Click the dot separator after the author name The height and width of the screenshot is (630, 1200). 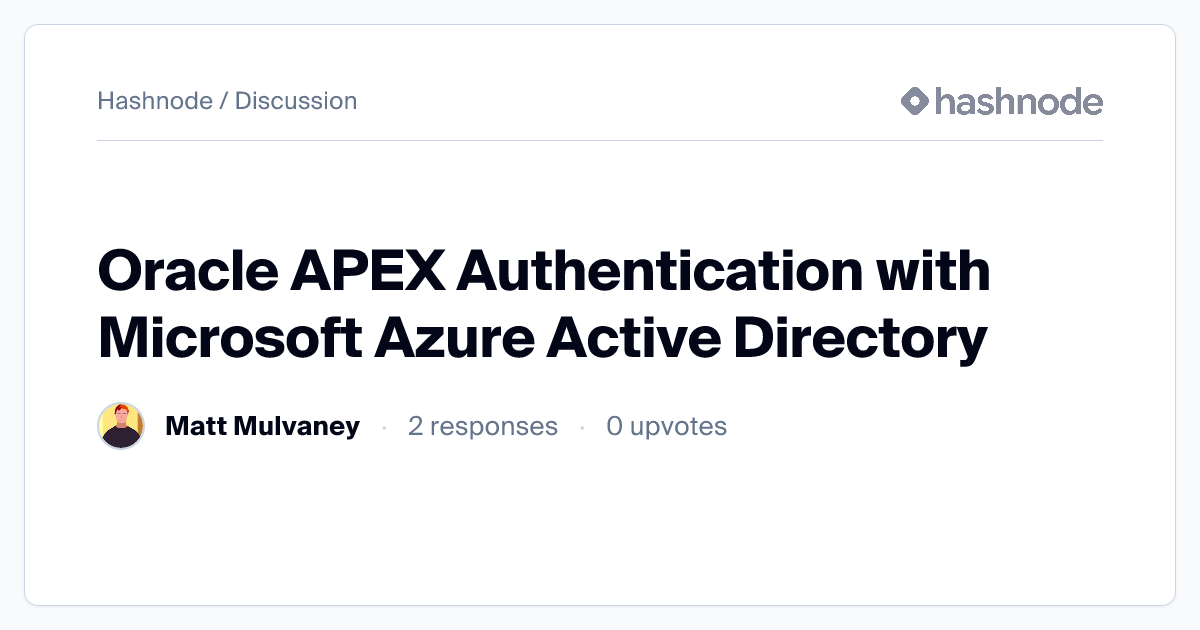[x=384, y=427]
